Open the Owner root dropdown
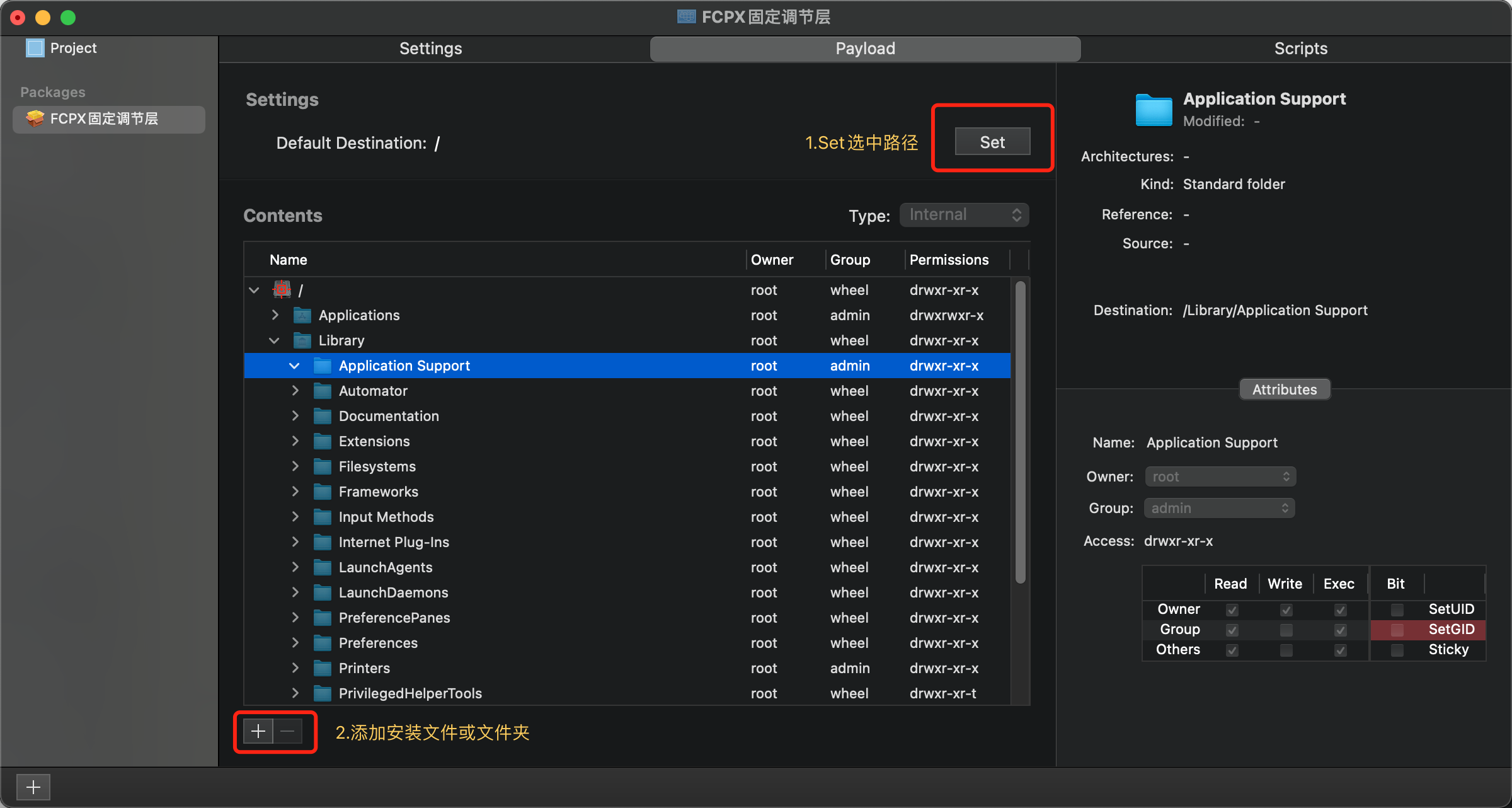This screenshot has height=808, width=1512. (1220, 476)
